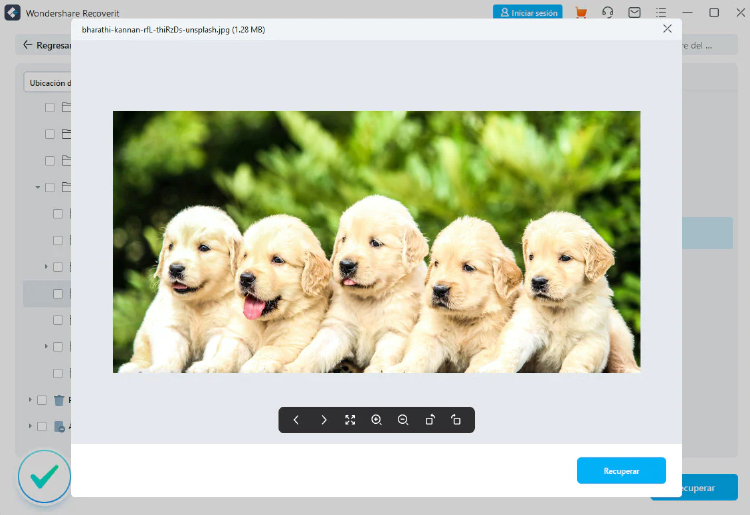Open the list menu in title bar

661,13
